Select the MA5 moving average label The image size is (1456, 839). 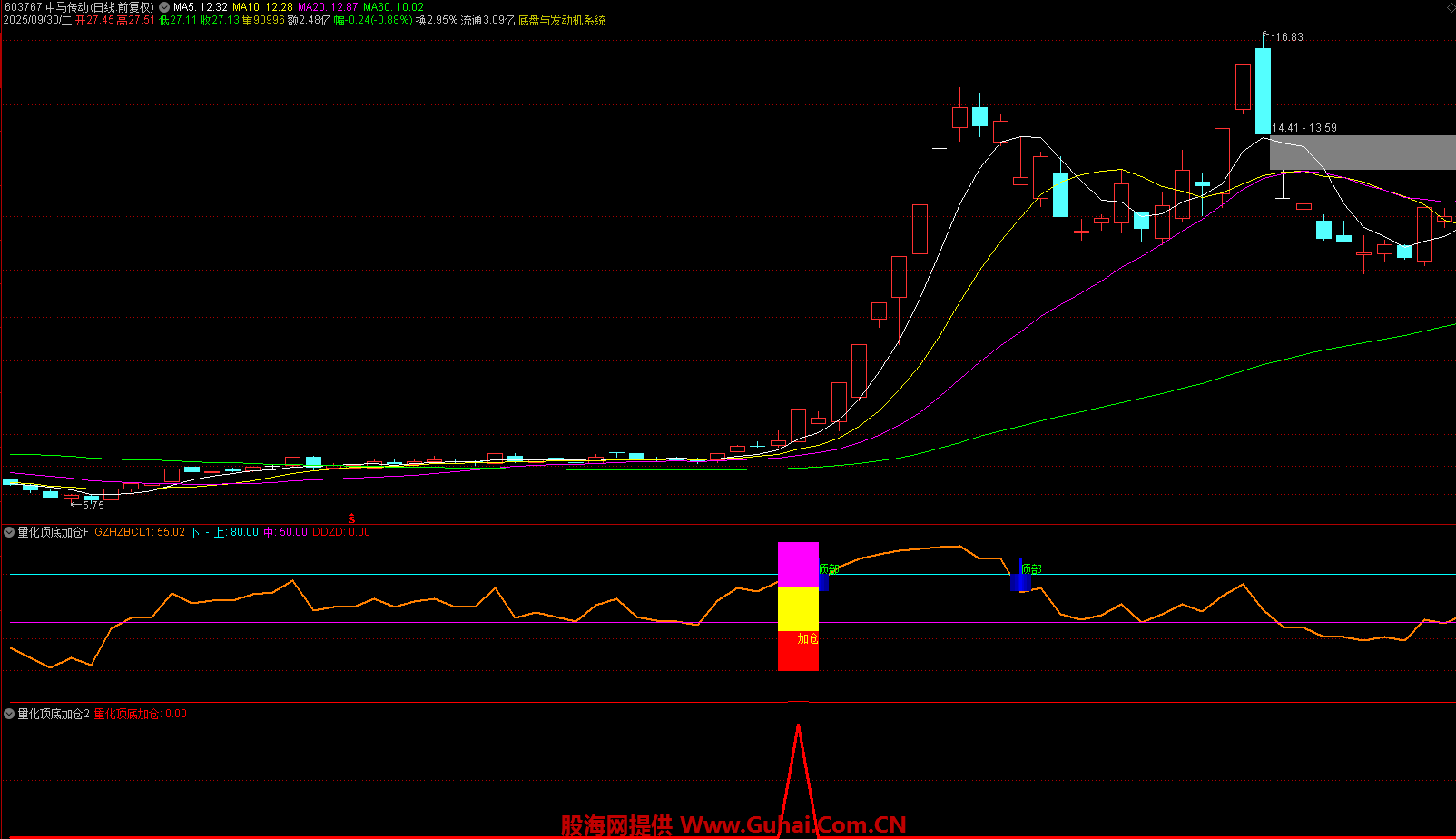tap(201, 7)
